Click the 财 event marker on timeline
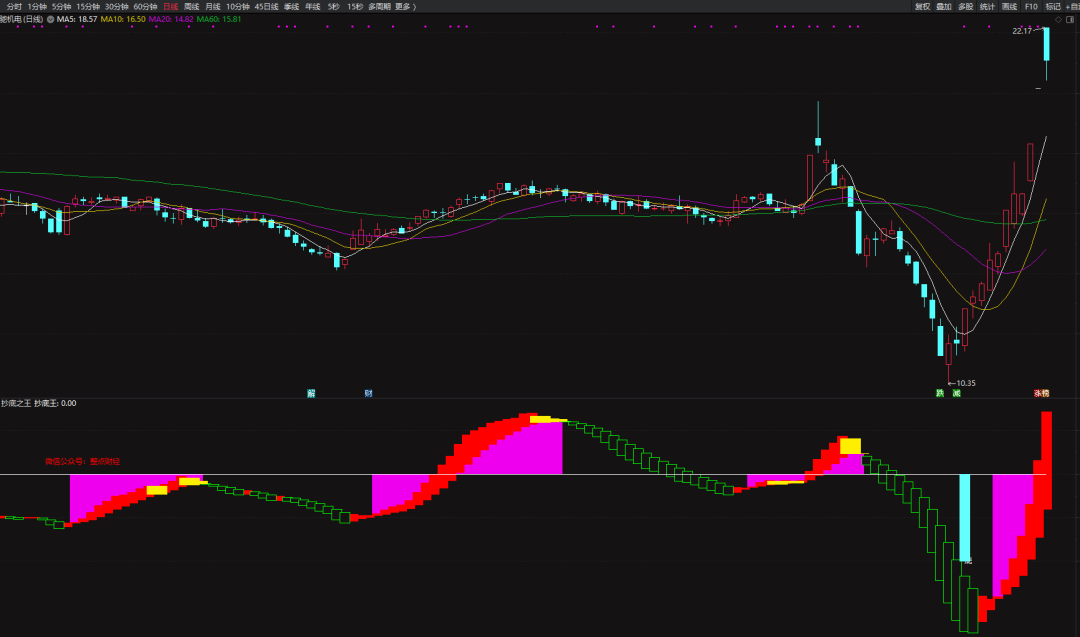Screen dimensions: 1080x637 point(368,393)
